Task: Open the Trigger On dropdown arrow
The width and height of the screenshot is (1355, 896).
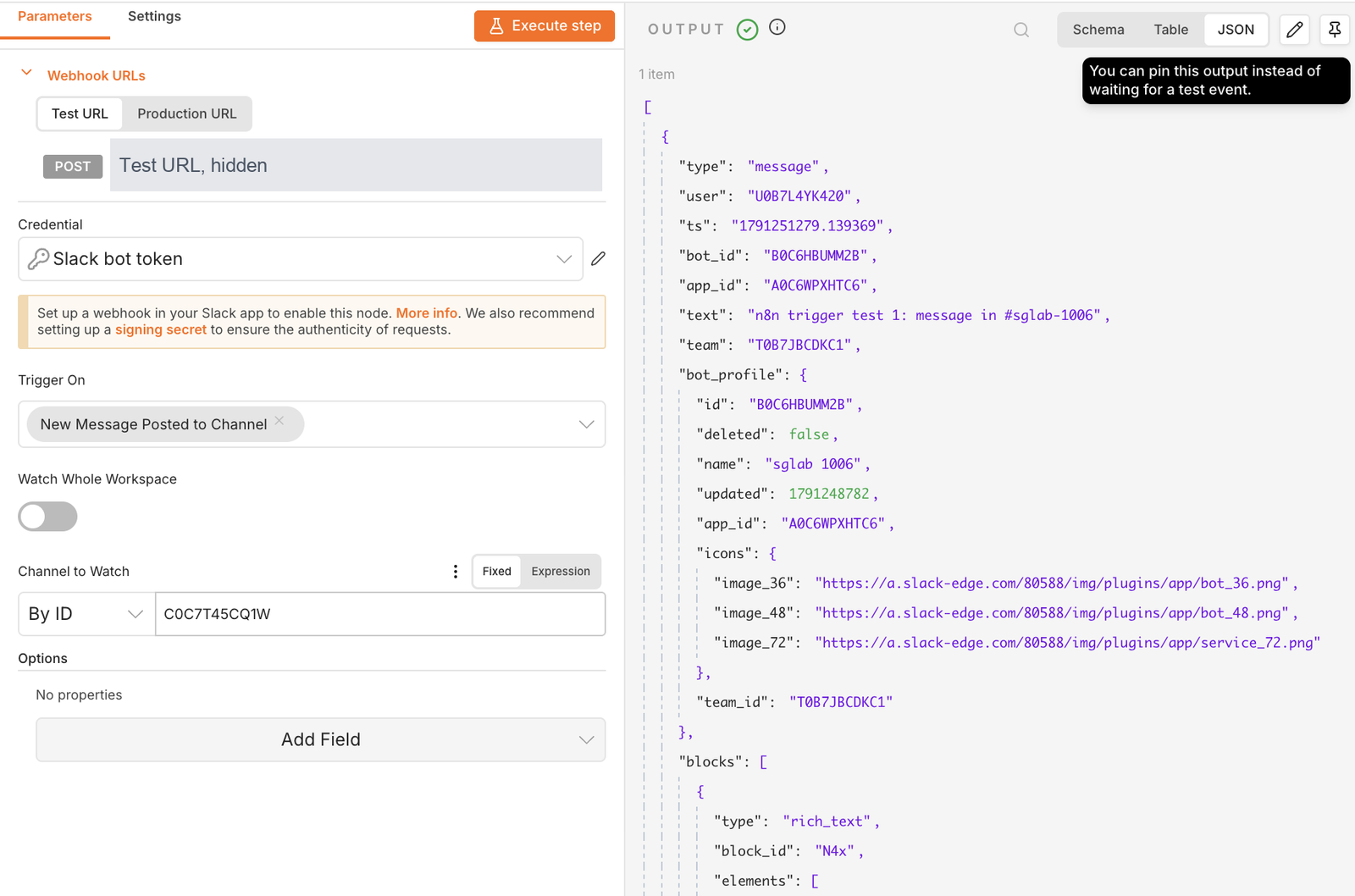Action: point(586,424)
